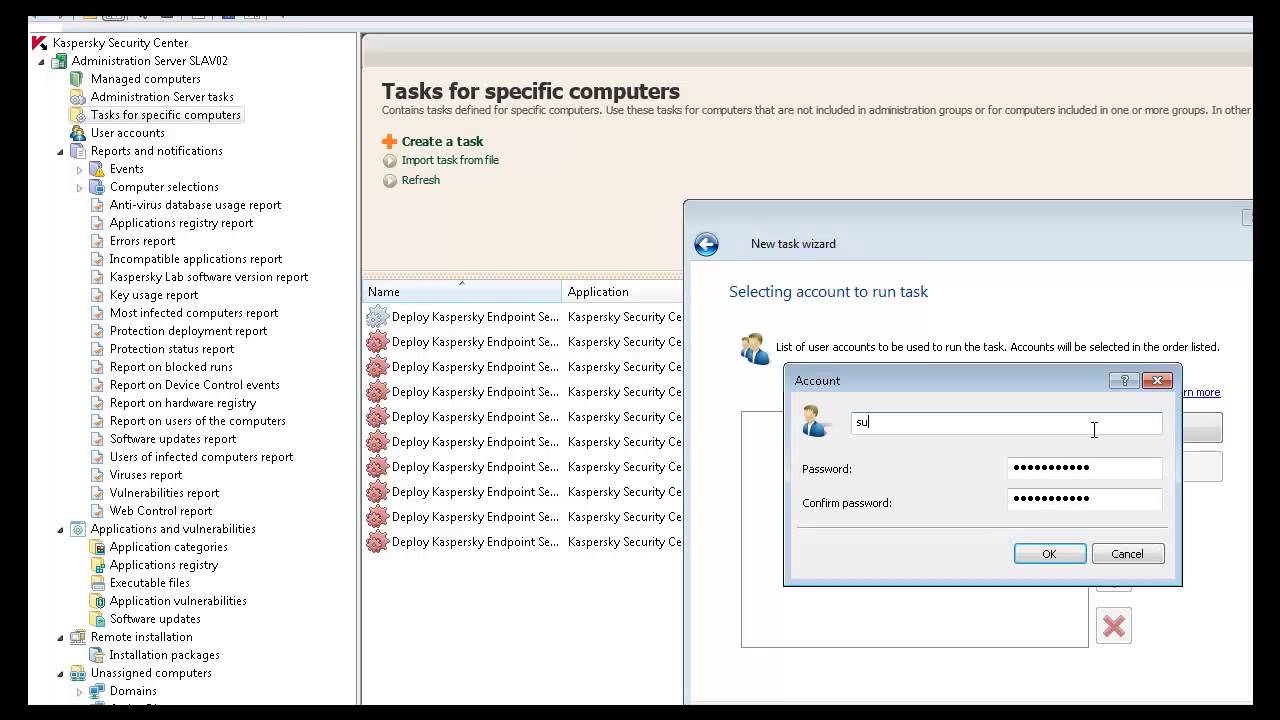The image size is (1280, 720).
Task: Expand the Computer selections node
Action: point(80,188)
